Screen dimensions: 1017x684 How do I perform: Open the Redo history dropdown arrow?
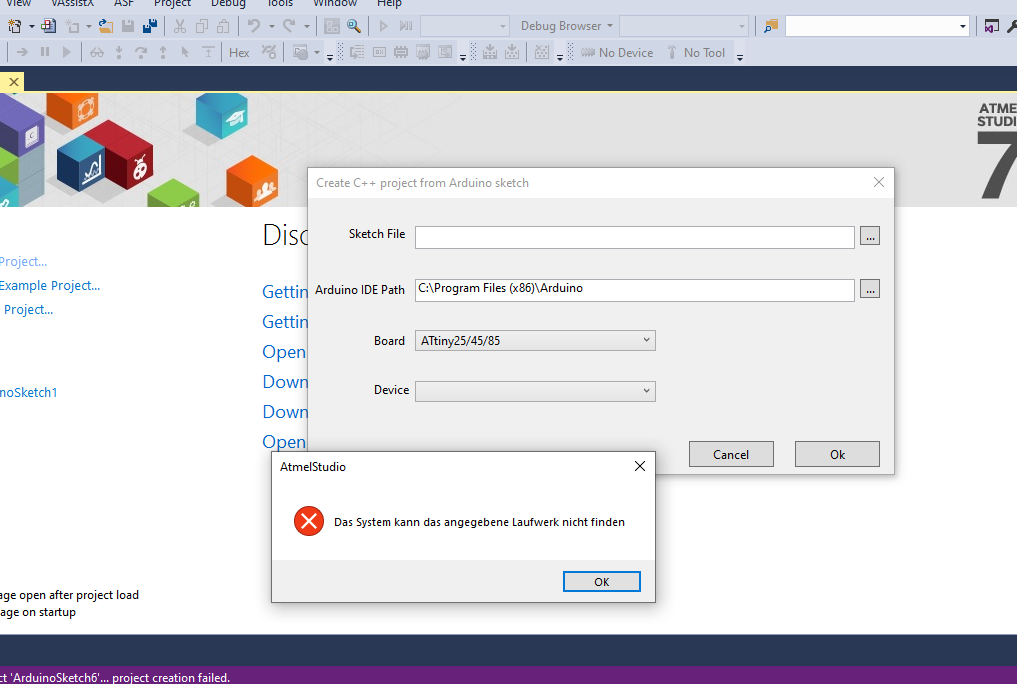click(x=307, y=26)
